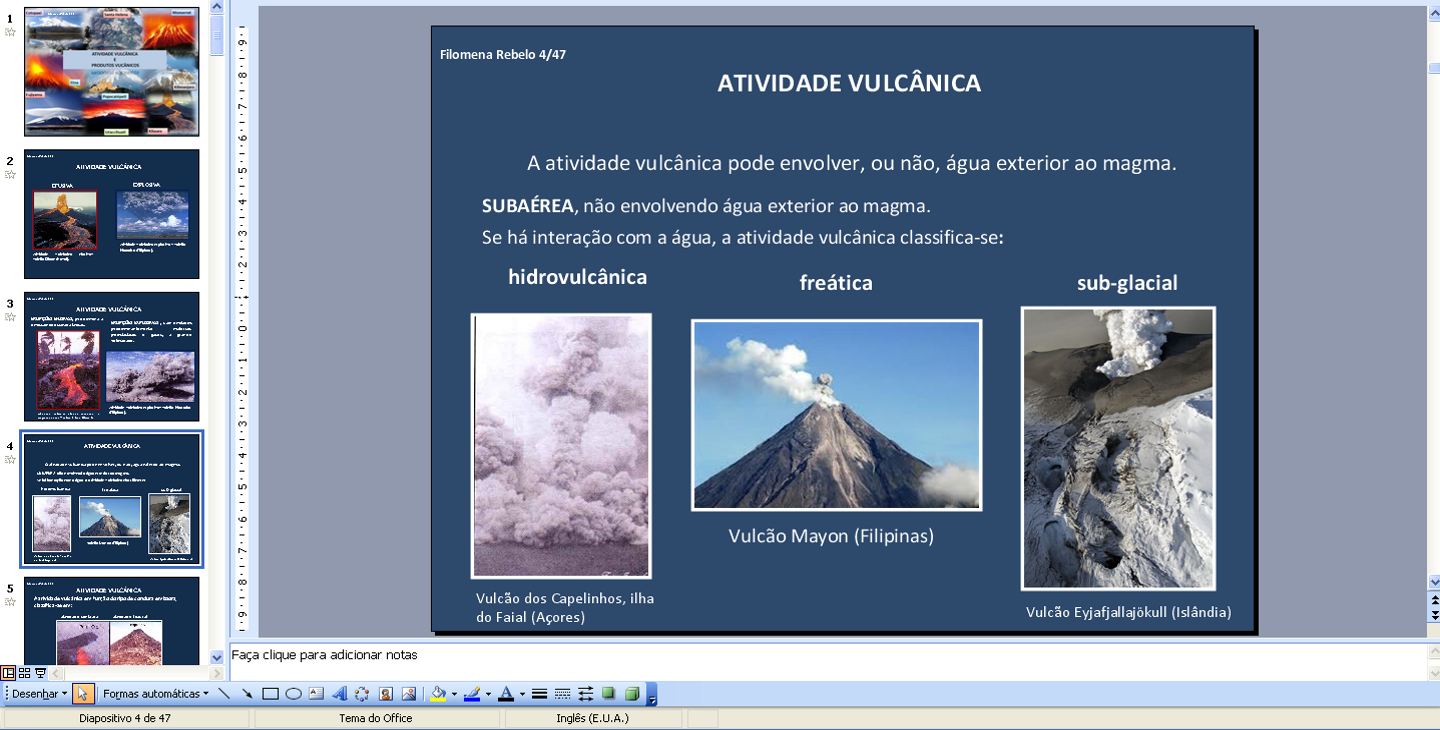The width and height of the screenshot is (1440, 730).
Task: Click status bar 'Diapositivo 4 de 47'
Action: click(125, 718)
